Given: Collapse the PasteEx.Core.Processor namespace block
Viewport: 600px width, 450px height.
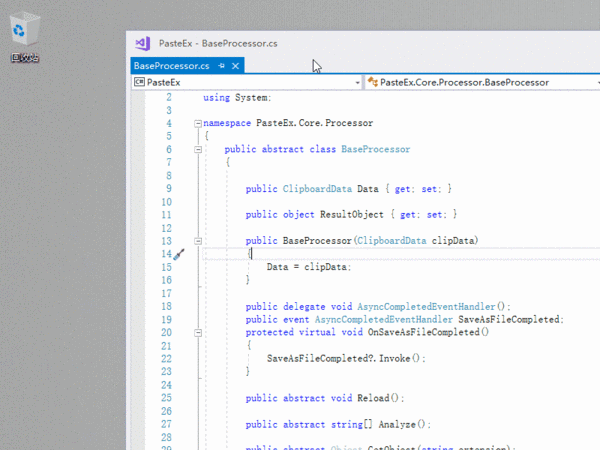Looking at the screenshot, I should coord(198,123).
